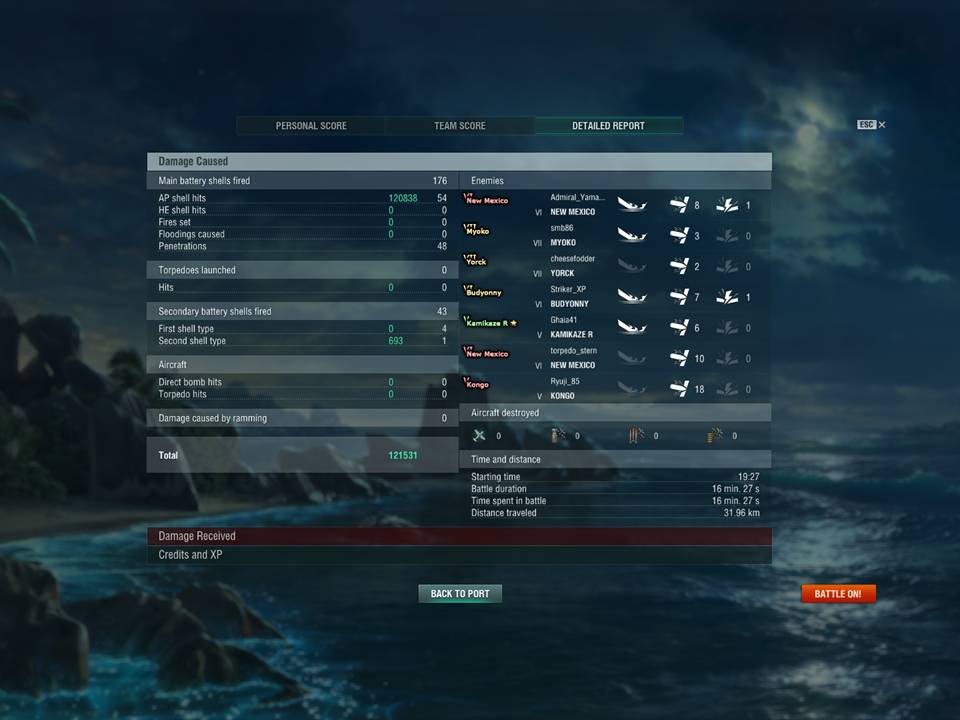Click the shell hits icon for Myoko
The image size is (960, 720).
[679, 235]
